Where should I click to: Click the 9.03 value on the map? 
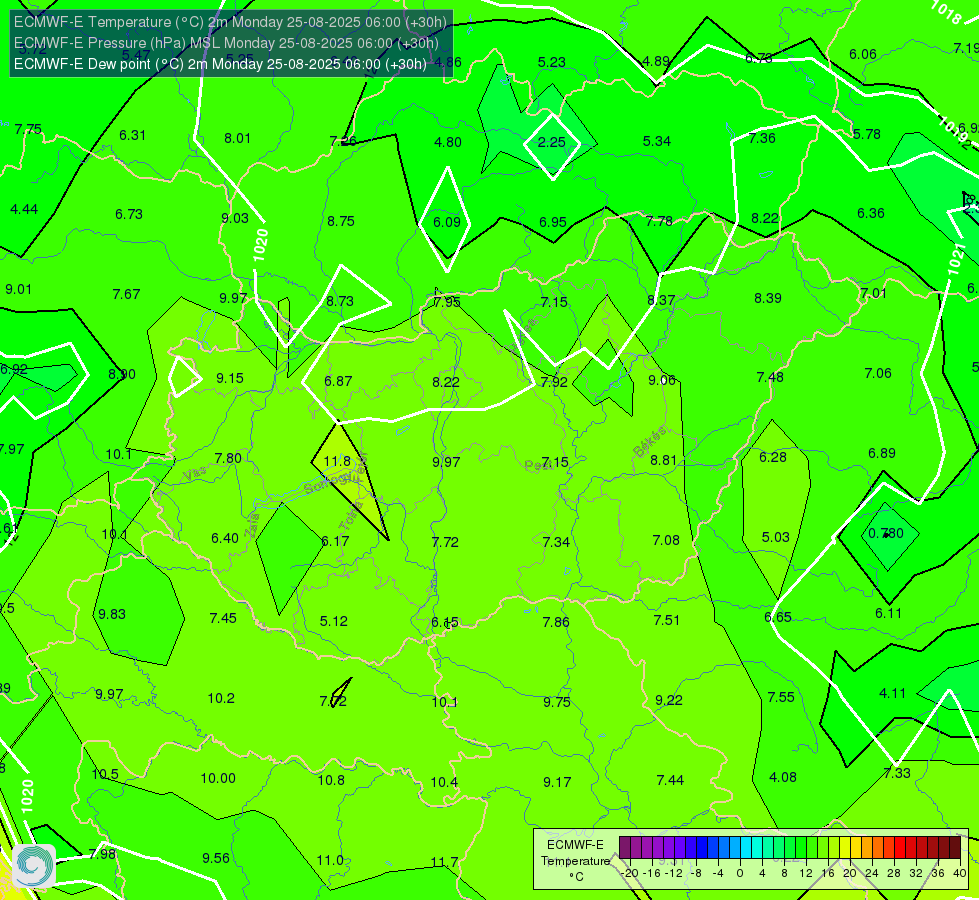[235, 219]
